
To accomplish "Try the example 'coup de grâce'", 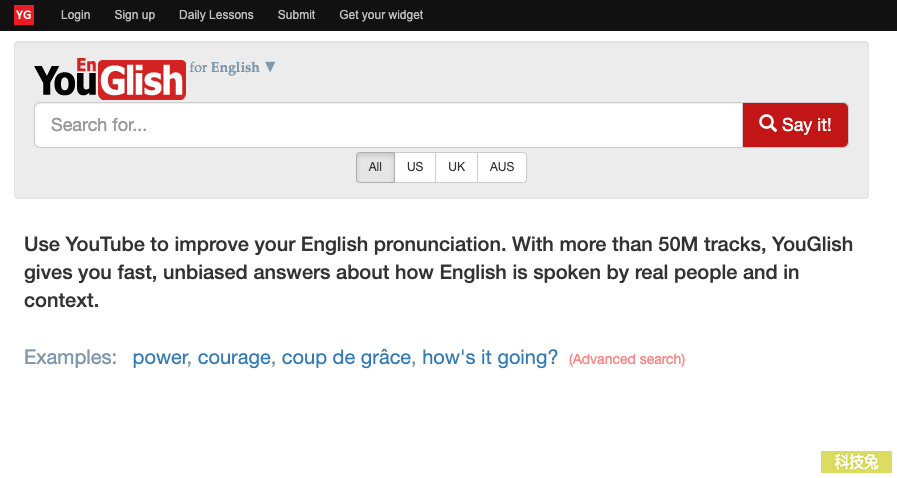I will click(x=346, y=358).
